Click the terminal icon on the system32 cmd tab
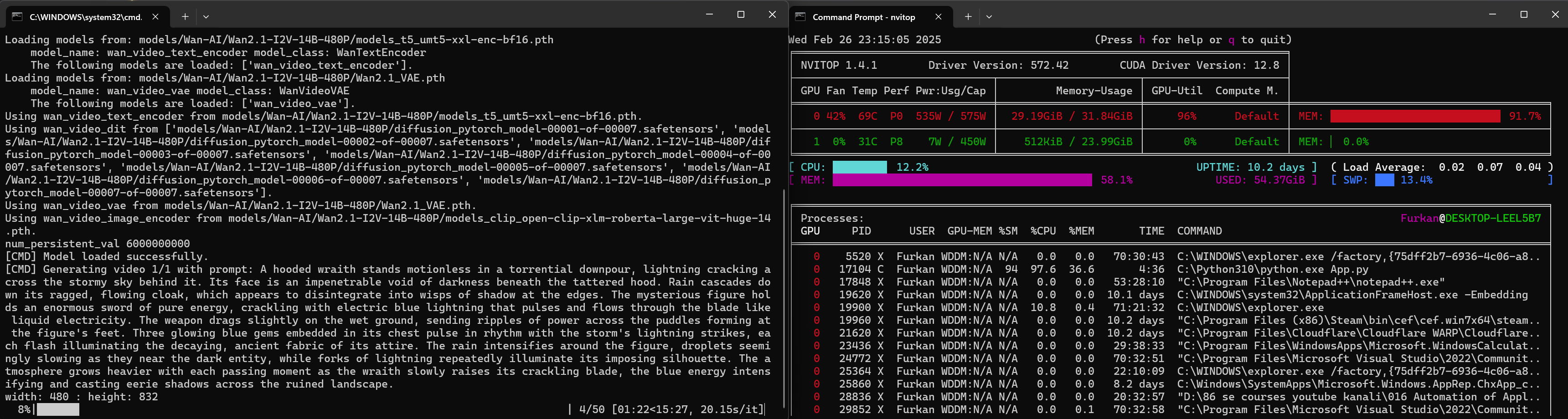Image resolution: width=1568 pixels, height=419 pixels. coord(18,17)
